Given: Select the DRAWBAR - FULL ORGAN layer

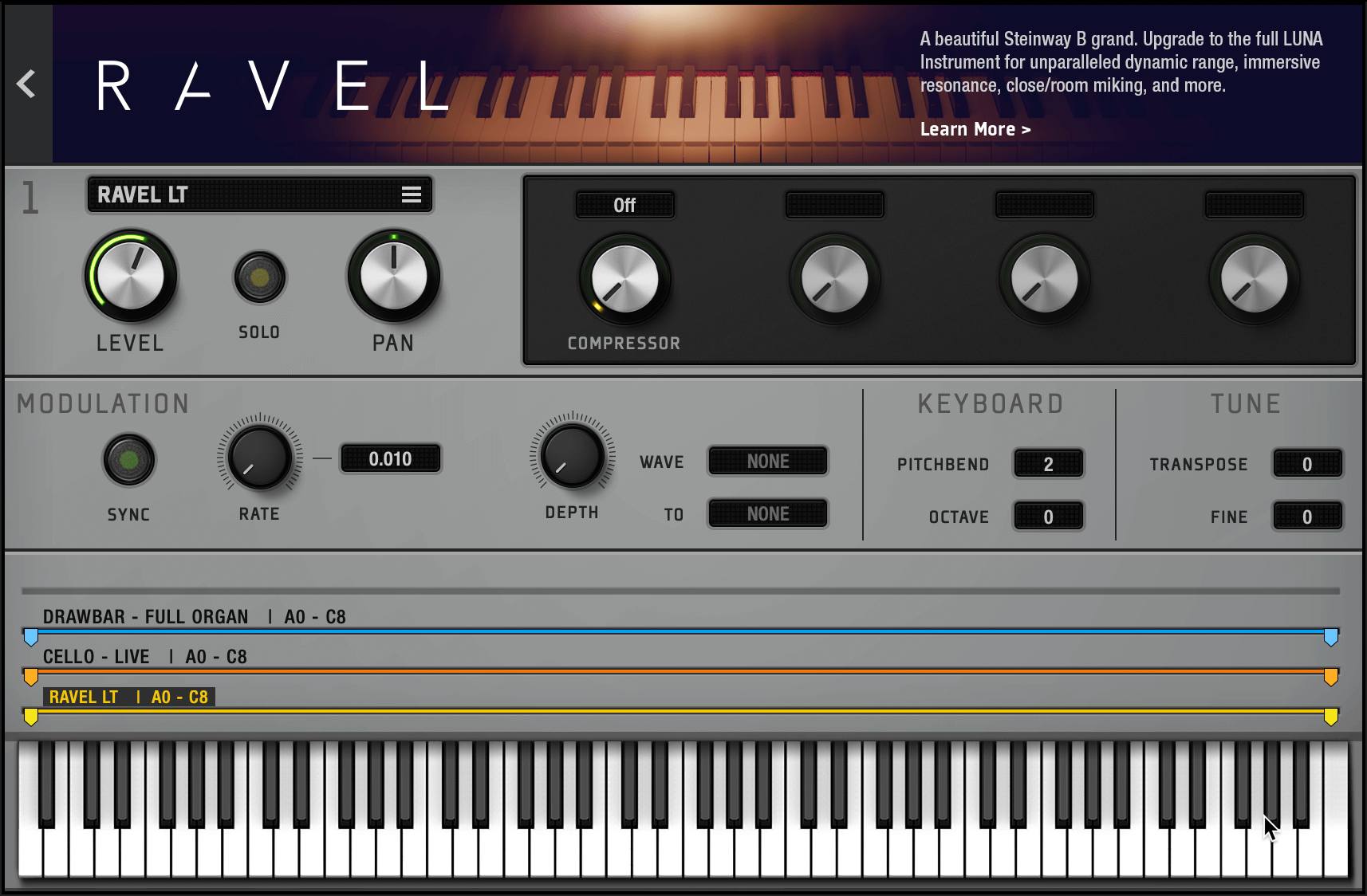Looking at the screenshot, I should 146,617.
